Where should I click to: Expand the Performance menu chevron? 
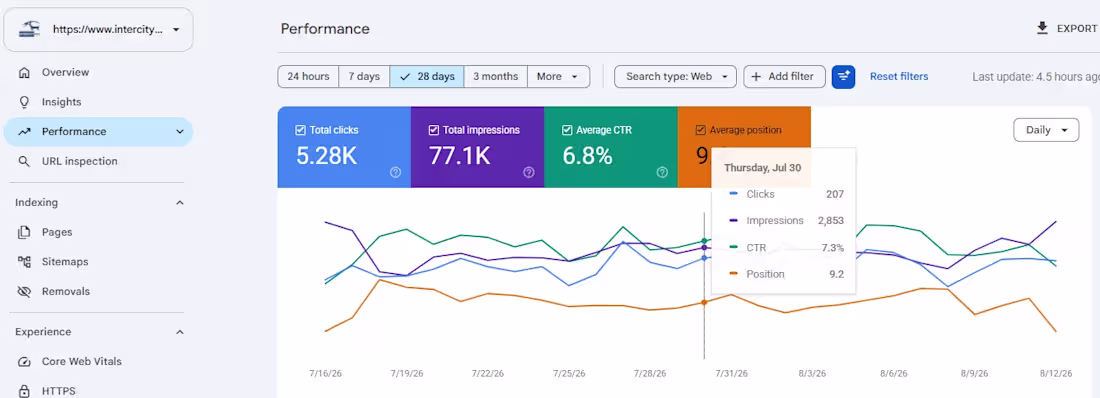(x=180, y=131)
